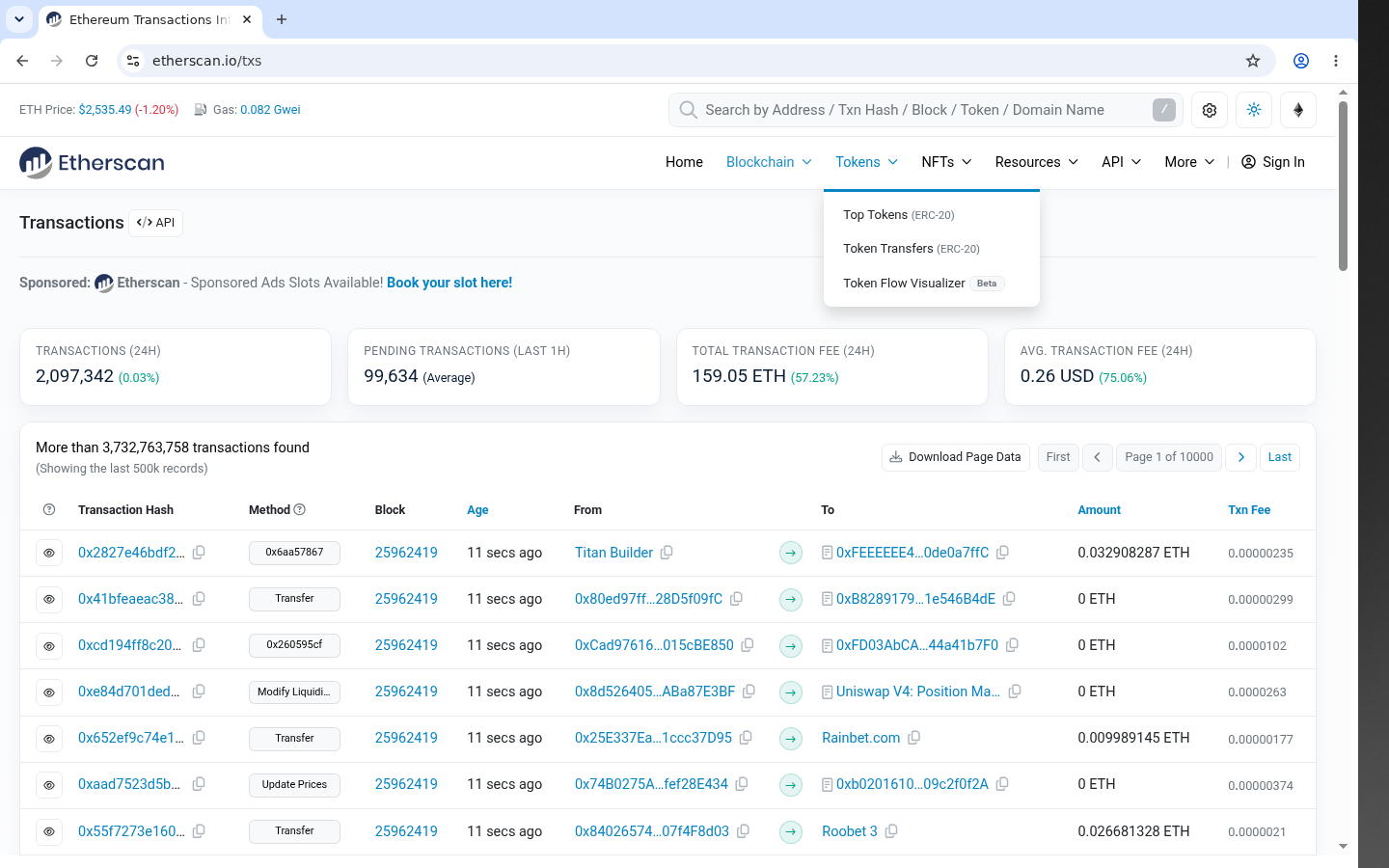Preview transaction 0x2827e46bdf2 with eye icon
Viewport: 1389px width, 868px height.
49,553
